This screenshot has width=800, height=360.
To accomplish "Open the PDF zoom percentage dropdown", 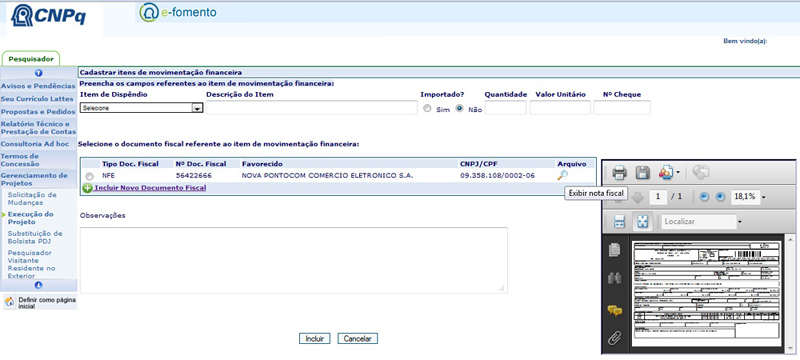I will [x=764, y=197].
